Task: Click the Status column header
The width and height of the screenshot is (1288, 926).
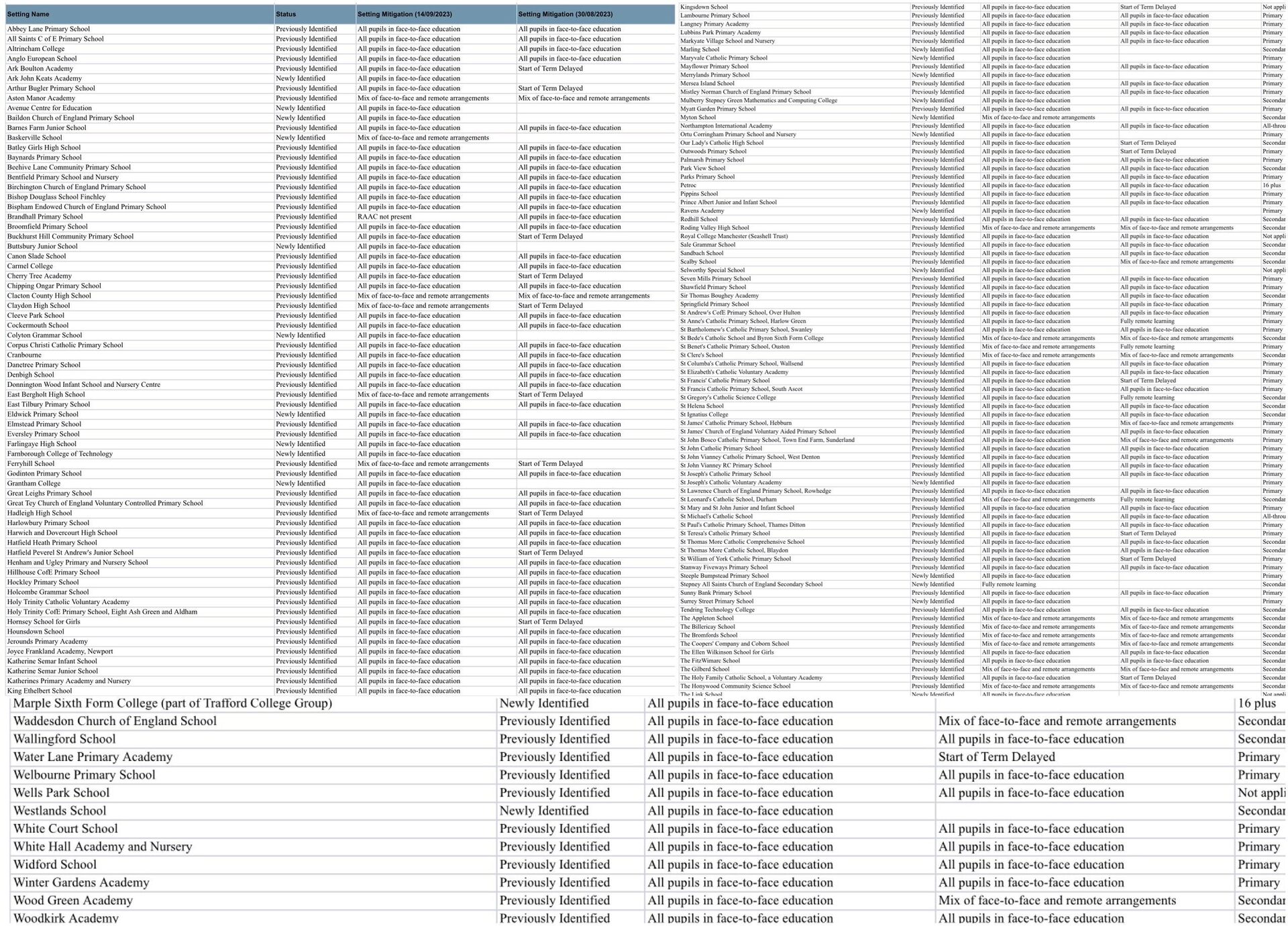Action: [286, 14]
